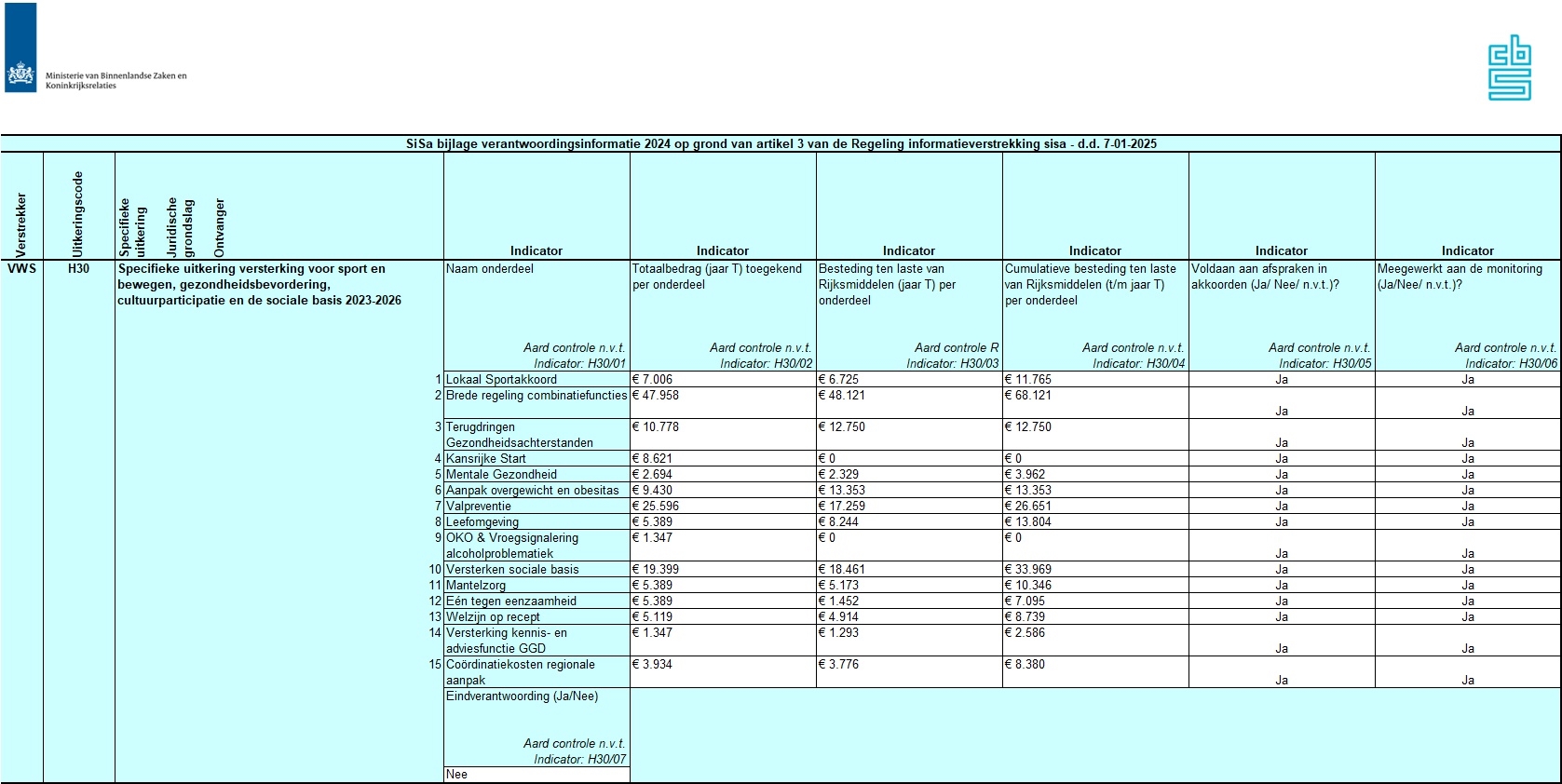Select the SiSa bijlage title row
Viewport: 1562px width, 784px height.
pyautogui.click(x=781, y=144)
